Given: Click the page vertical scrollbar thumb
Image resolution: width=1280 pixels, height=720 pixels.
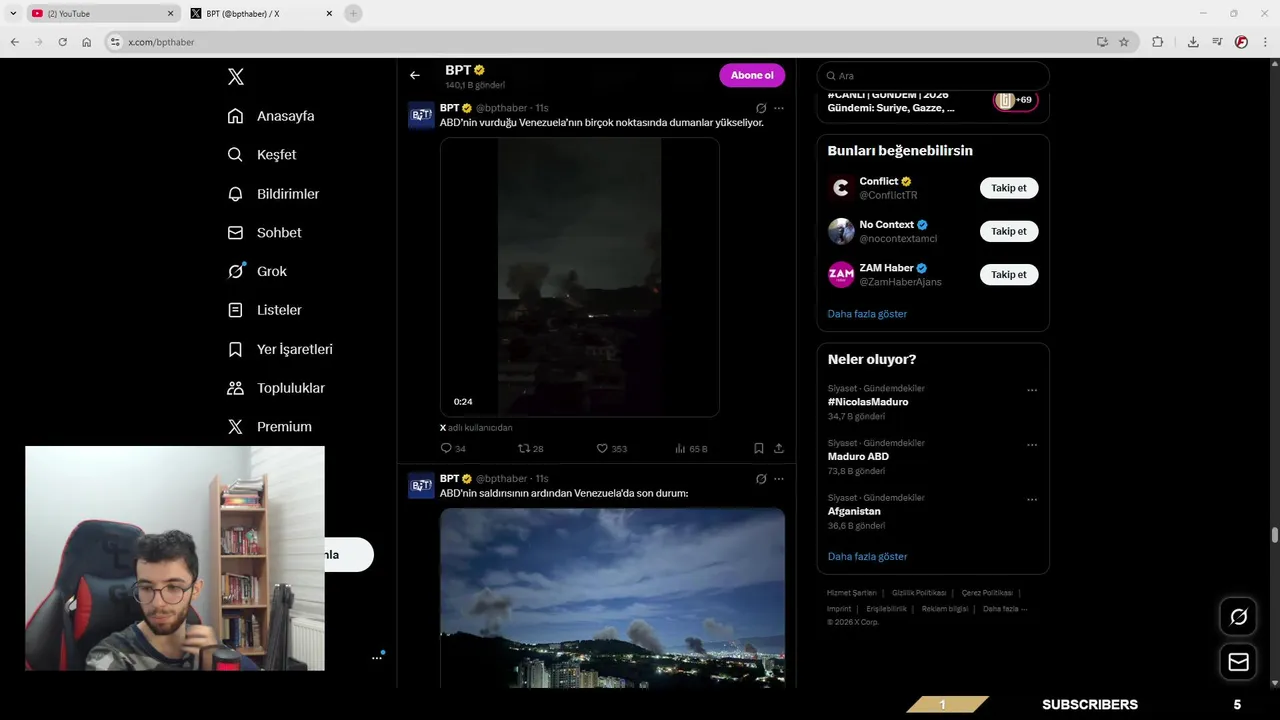Looking at the screenshot, I should click(1275, 535).
